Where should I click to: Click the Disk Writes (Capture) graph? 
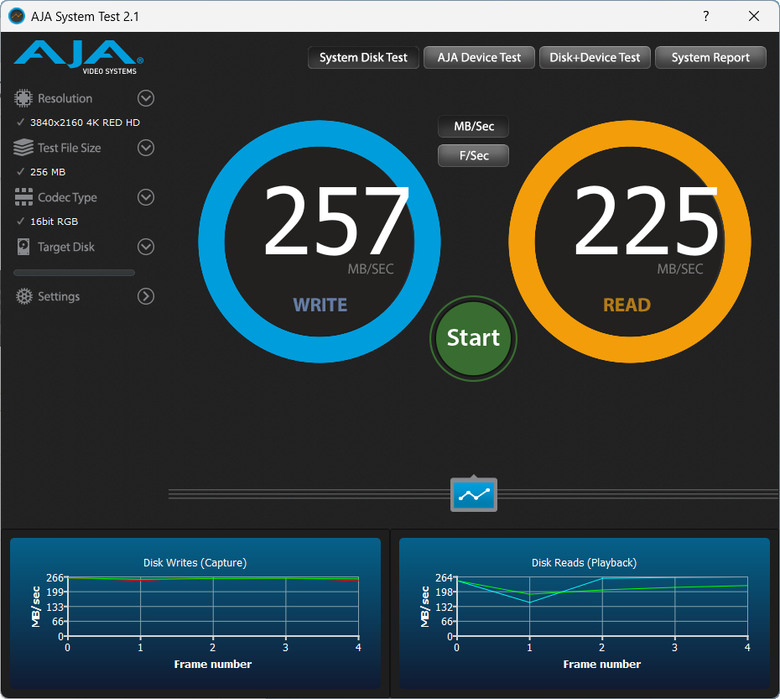click(x=195, y=613)
